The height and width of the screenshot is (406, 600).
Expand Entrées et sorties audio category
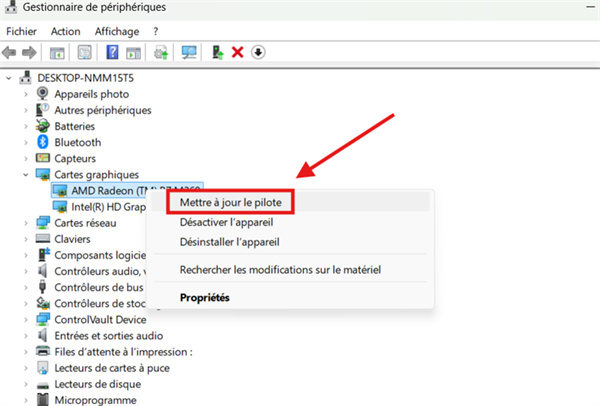coord(26,336)
